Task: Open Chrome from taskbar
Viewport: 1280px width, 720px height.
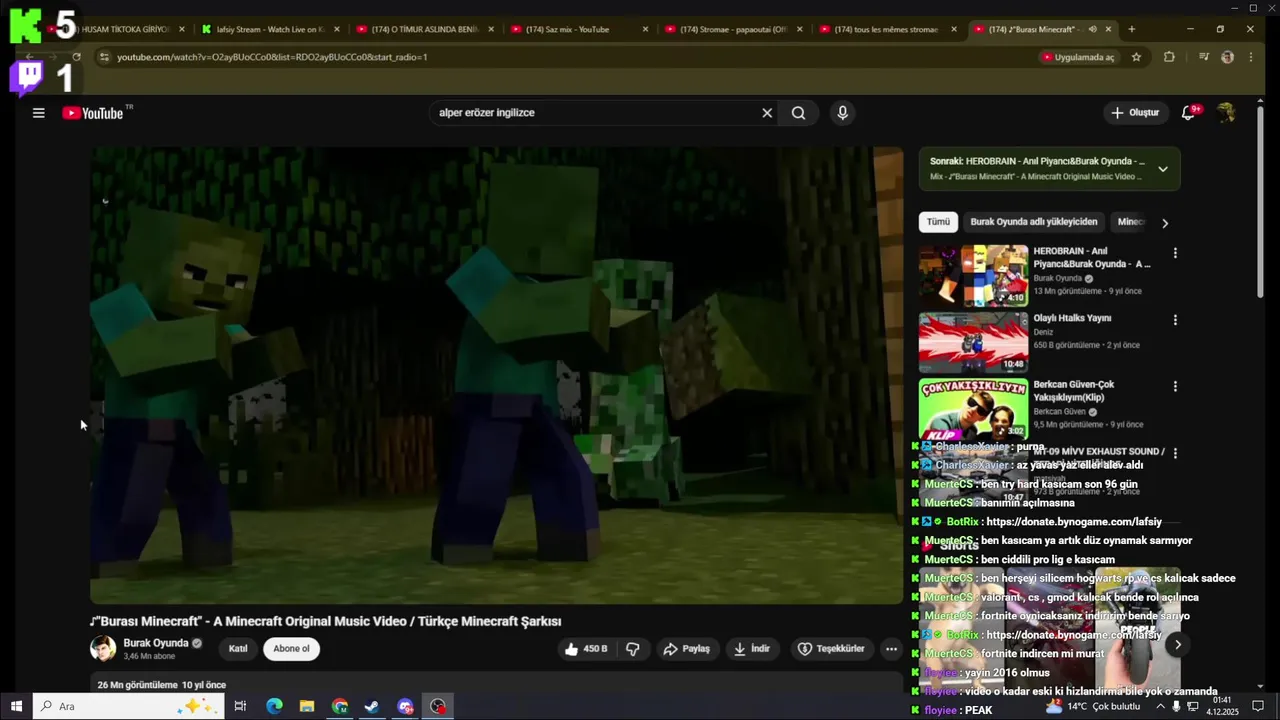Action: pos(340,706)
